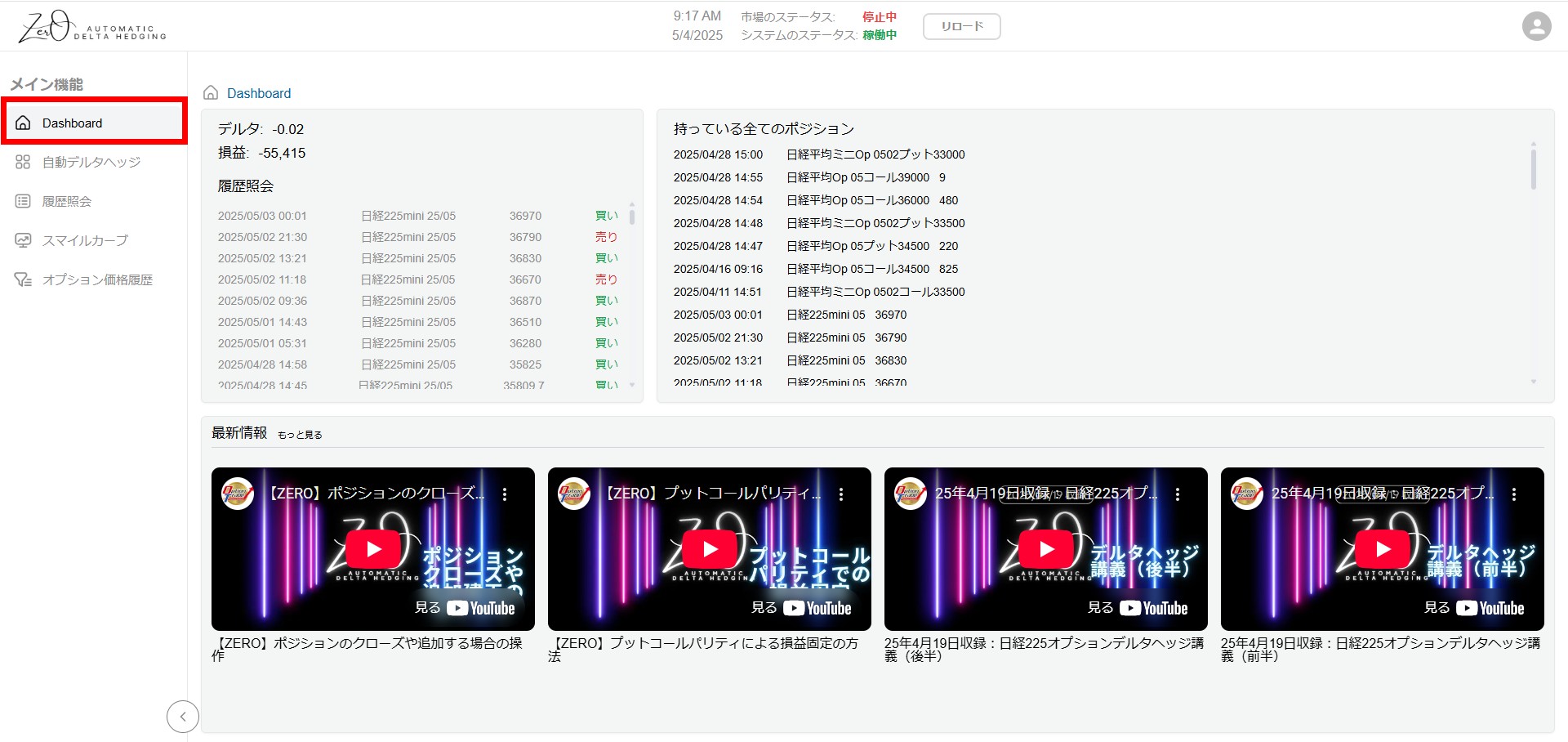Click the home icon in the breadcrumb

pyautogui.click(x=211, y=93)
